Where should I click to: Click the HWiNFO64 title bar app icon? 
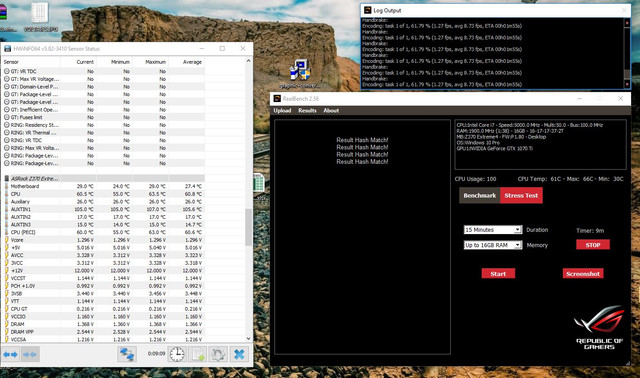click(7, 49)
